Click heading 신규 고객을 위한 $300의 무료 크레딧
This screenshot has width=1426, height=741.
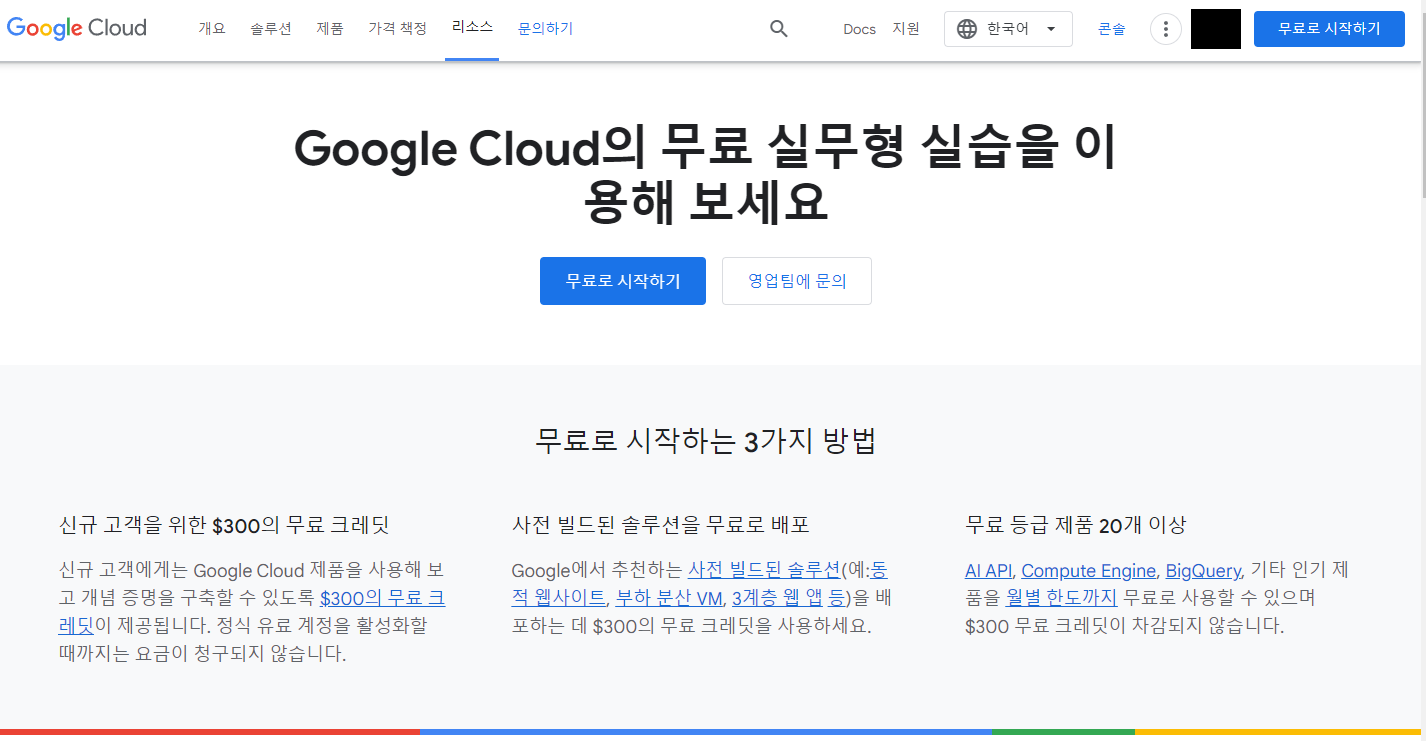pos(224,525)
